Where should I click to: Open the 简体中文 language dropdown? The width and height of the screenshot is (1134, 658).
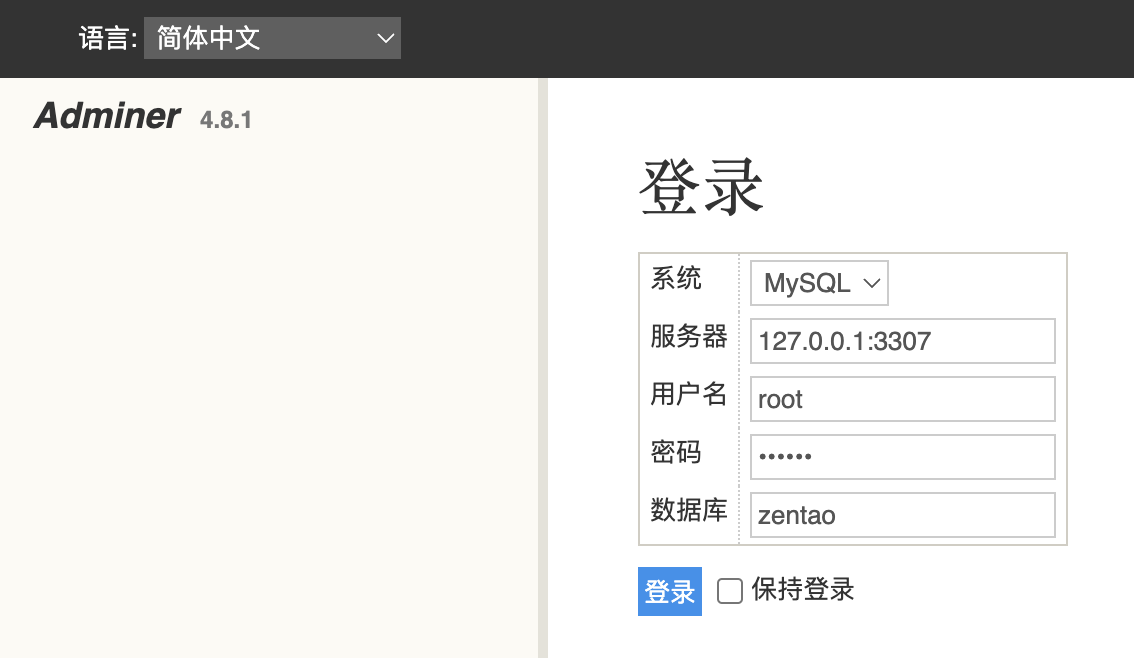click(272, 39)
